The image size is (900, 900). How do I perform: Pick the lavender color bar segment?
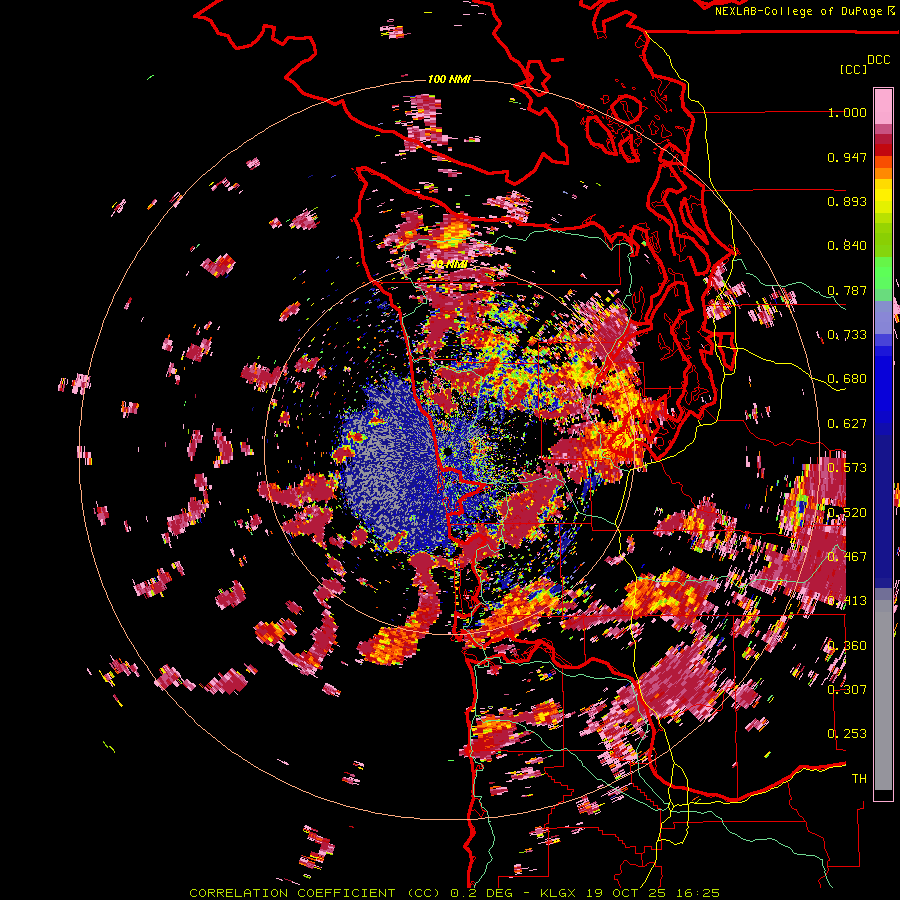pos(883,318)
